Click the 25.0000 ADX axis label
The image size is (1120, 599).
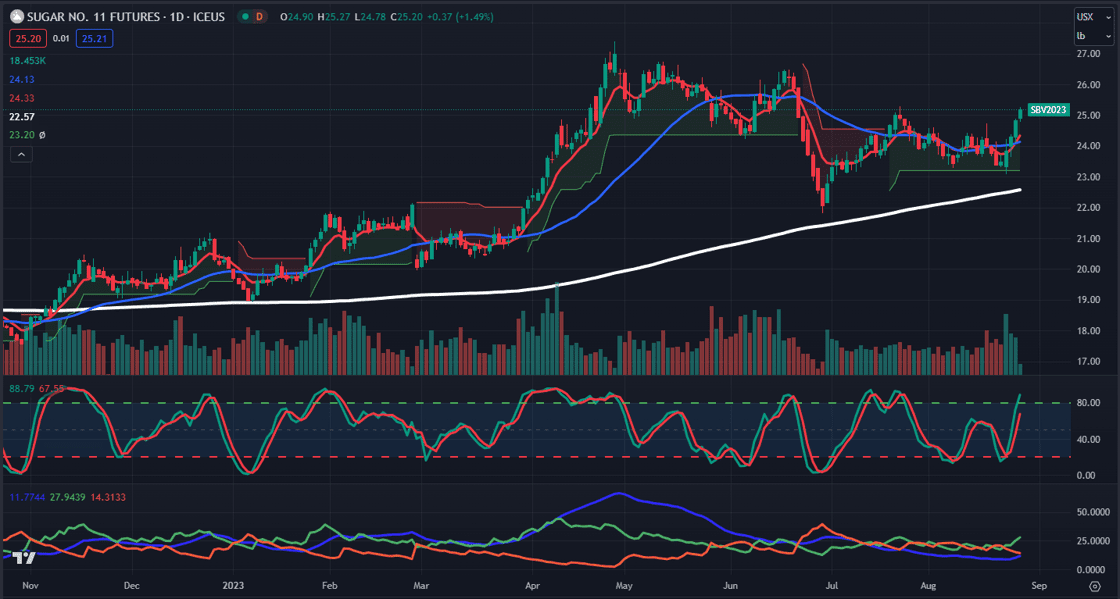click(x=1093, y=540)
